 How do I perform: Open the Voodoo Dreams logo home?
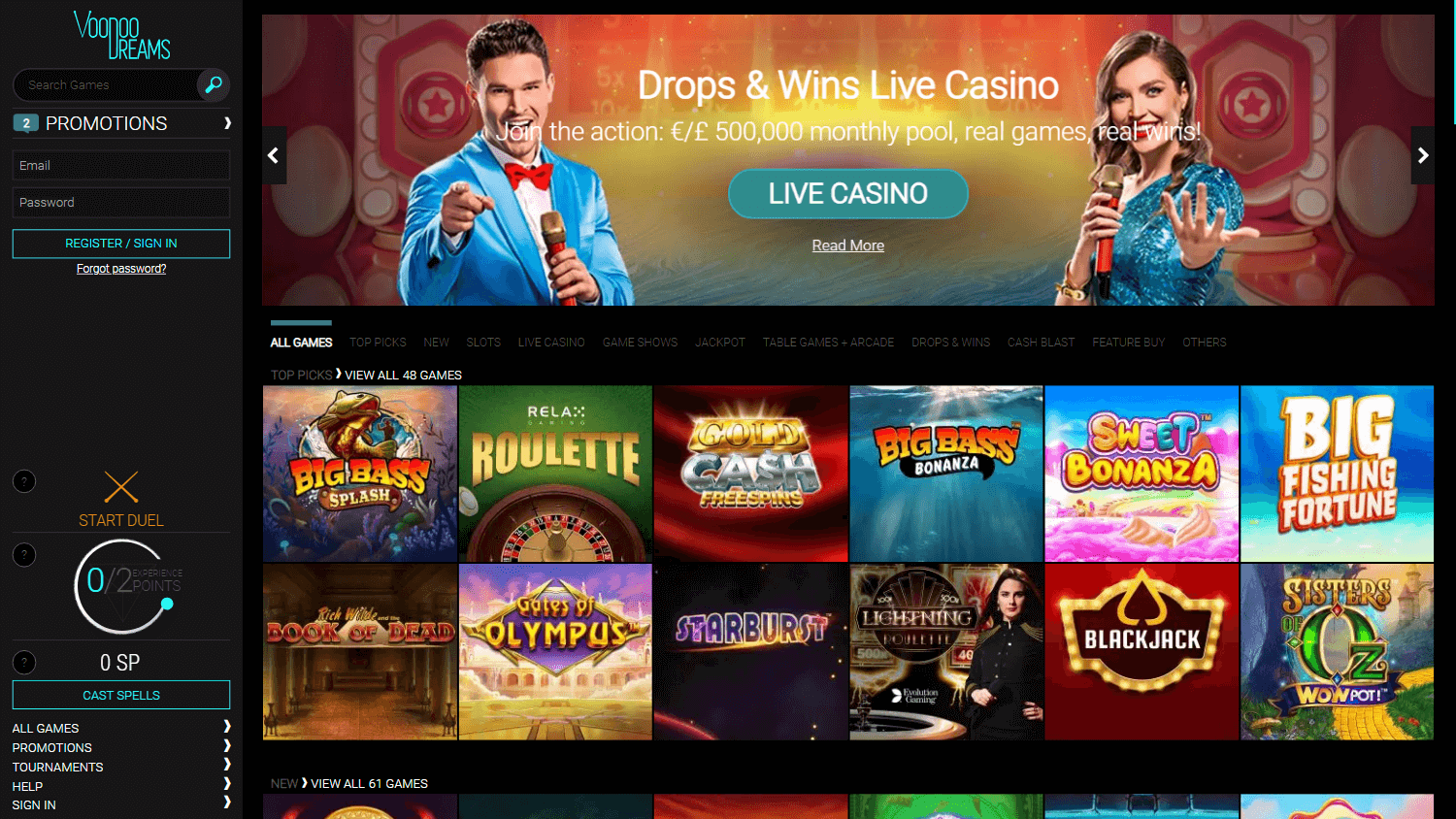tap(121, 35)
